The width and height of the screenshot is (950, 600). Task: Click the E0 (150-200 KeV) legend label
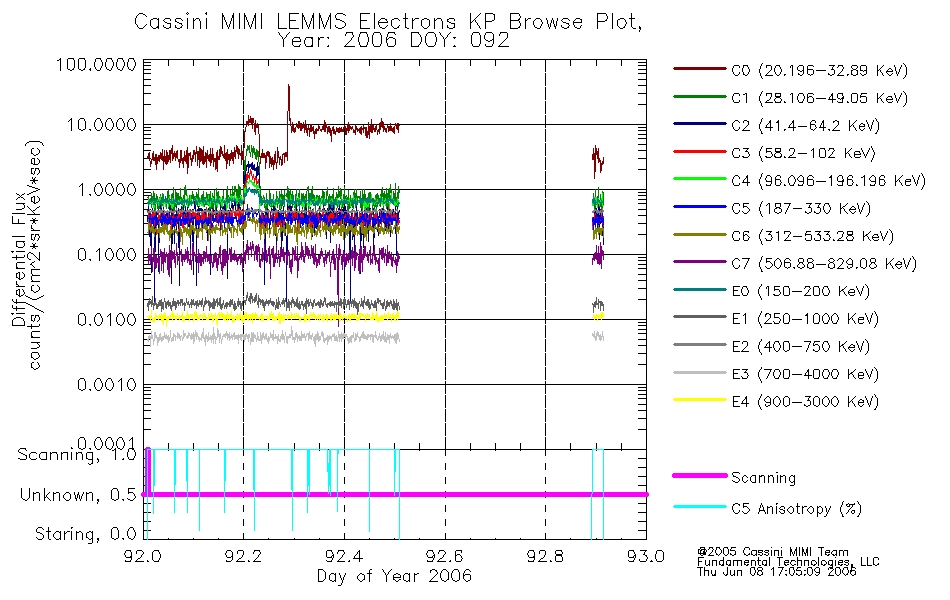(x=800, y=292)
